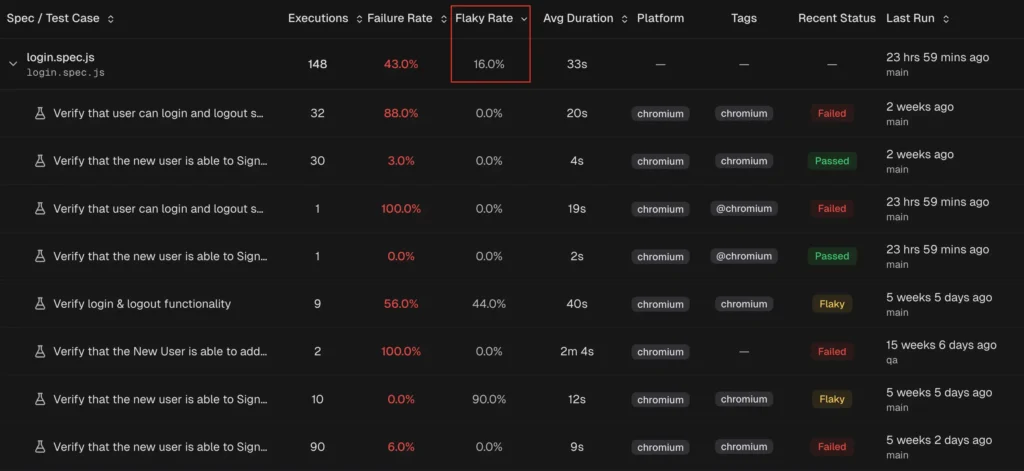The height and width of the screenshot is (471, 1024).
Task: Open Flaky Rate column sort dropdown
Action: click(x=524, y=19)
